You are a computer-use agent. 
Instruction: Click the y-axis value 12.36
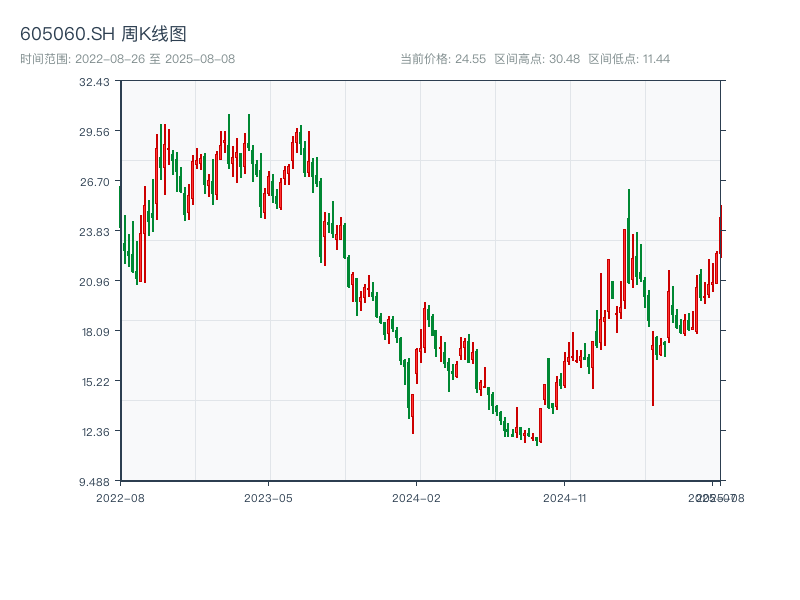[95, 432]
